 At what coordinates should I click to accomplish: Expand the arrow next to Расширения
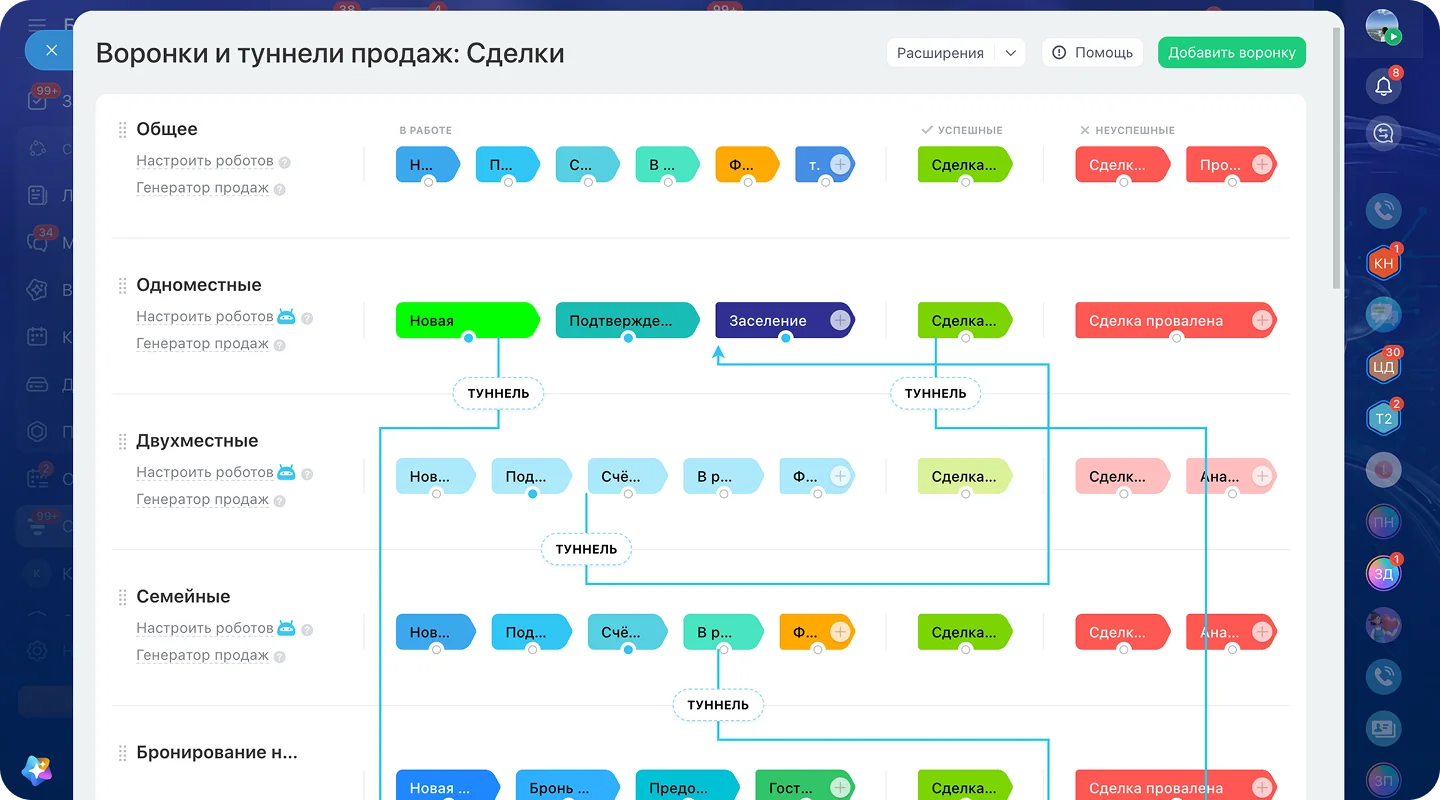pos(1011,53)
